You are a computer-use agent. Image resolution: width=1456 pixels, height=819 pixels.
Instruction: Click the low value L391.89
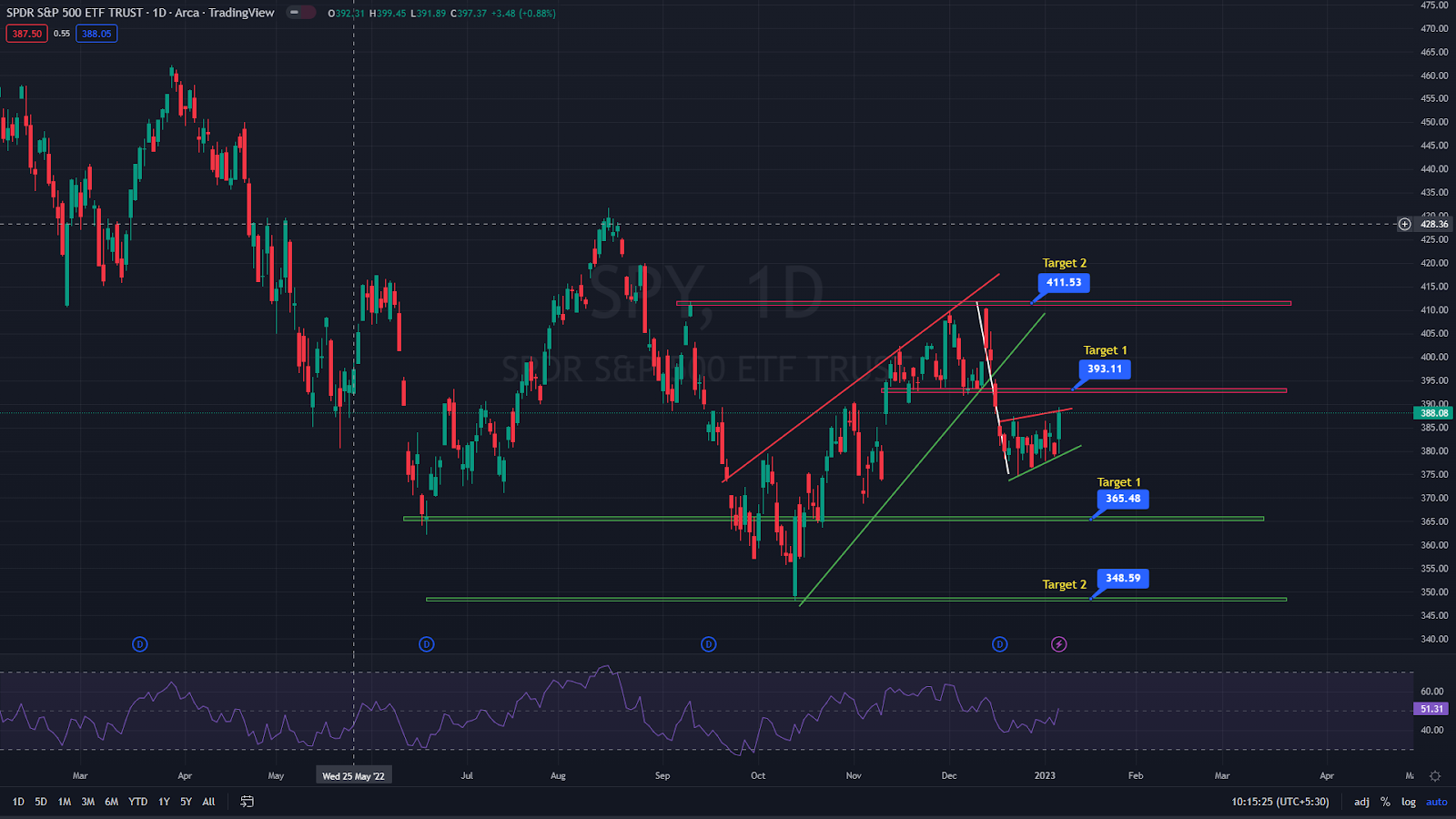coord(428,14)
